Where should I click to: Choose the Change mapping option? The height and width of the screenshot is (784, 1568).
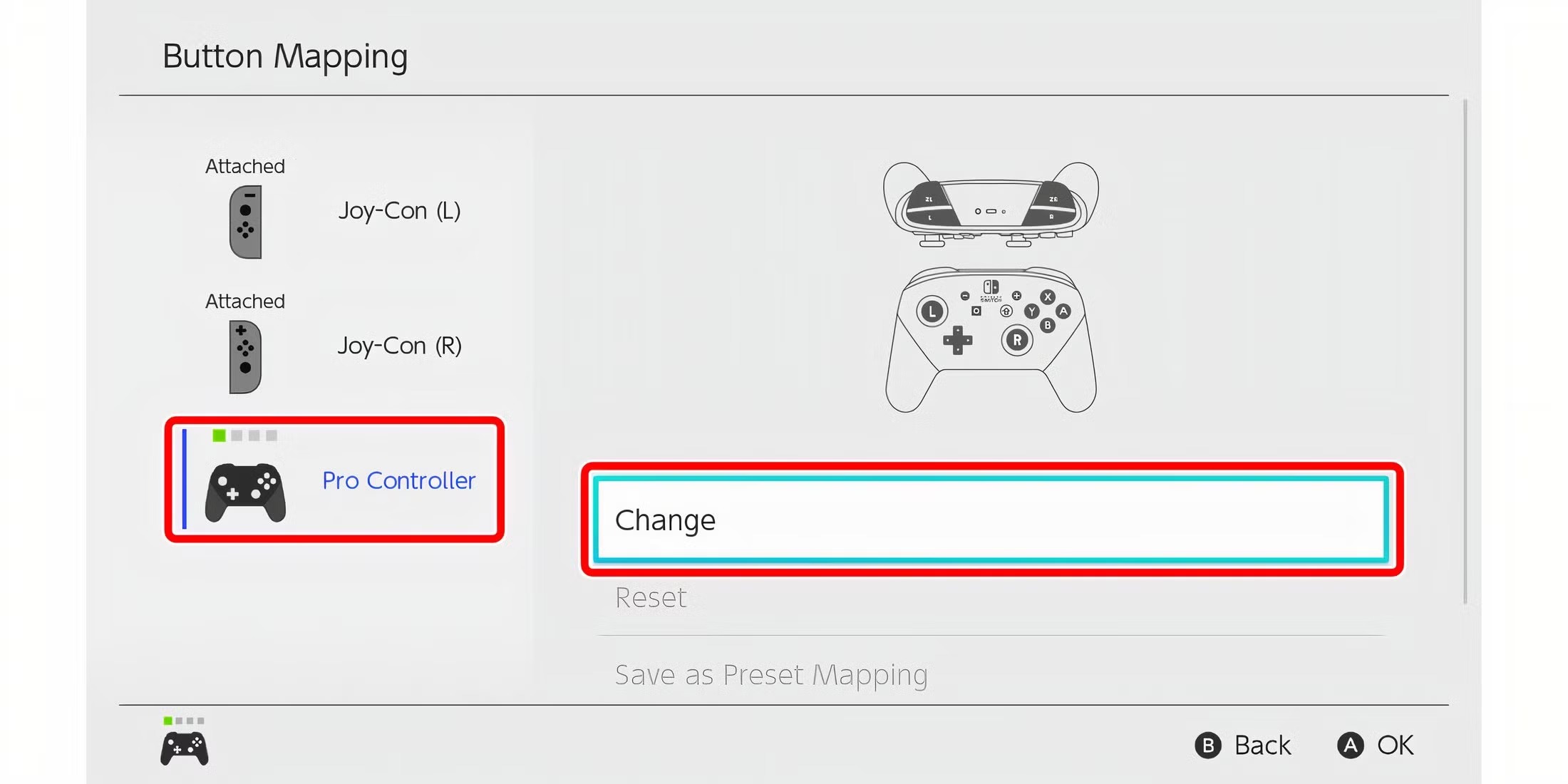click(x=991, y=520)
